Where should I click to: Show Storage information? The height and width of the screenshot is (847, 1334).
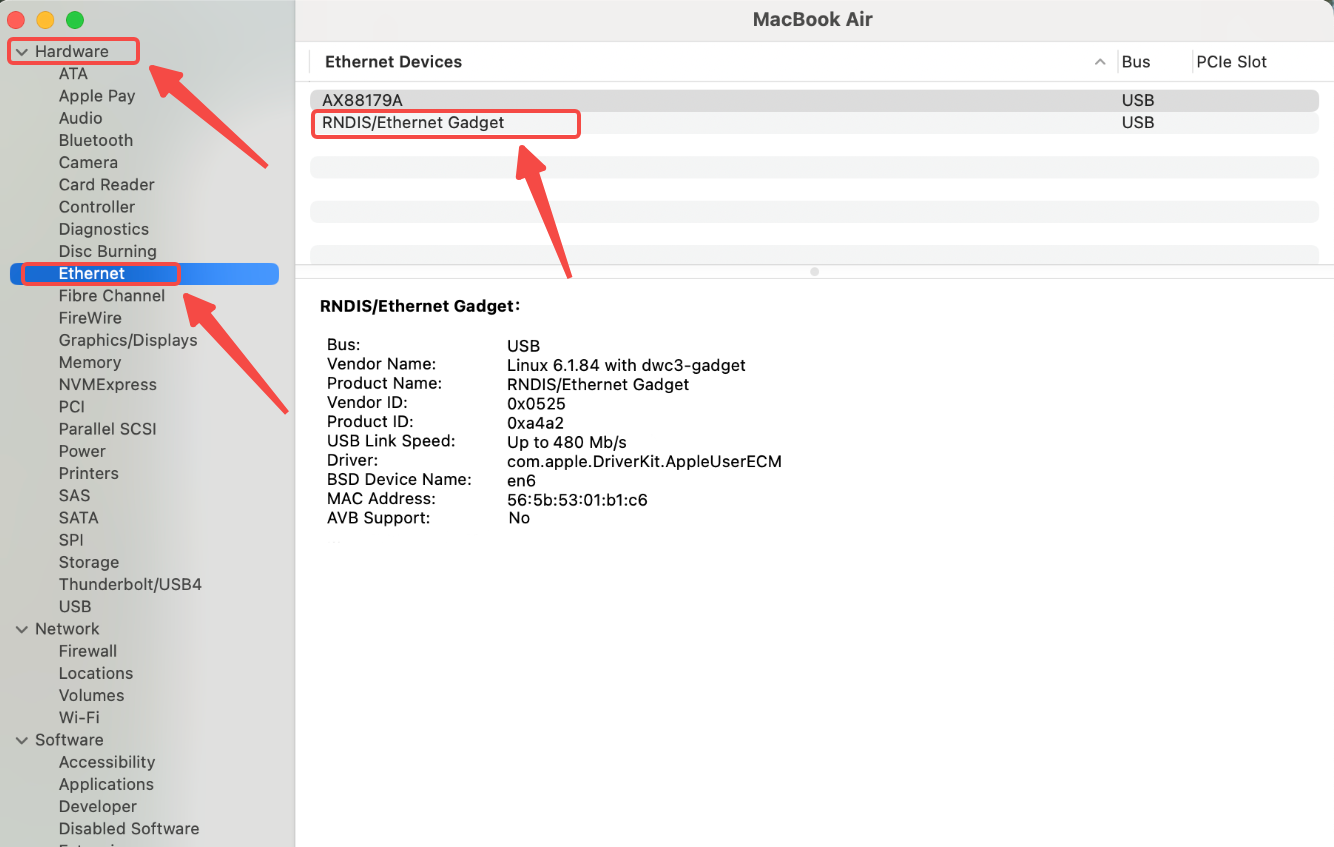(89, 562)
